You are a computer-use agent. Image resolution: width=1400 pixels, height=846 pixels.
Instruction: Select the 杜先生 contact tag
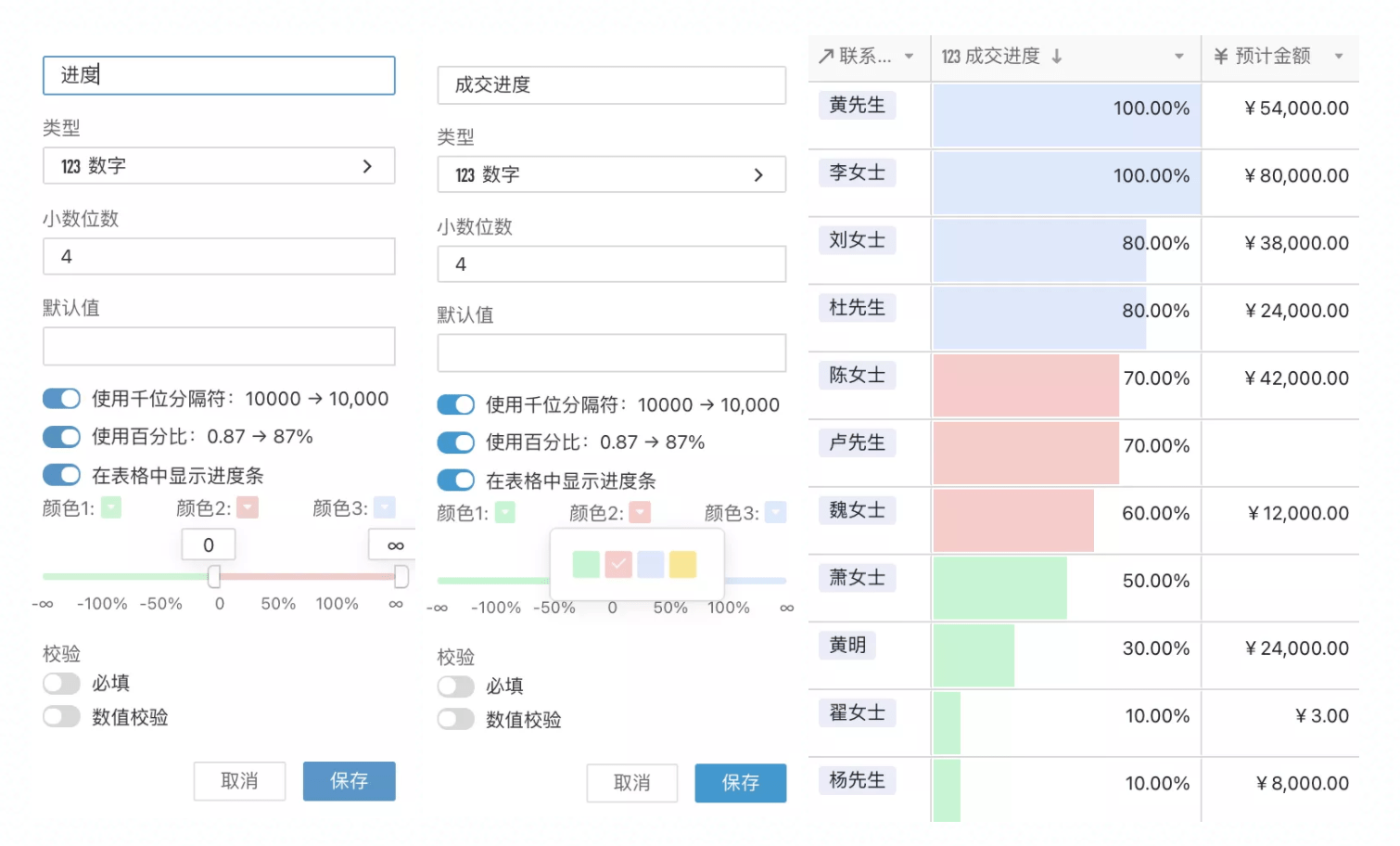click(x=858, y=308)
